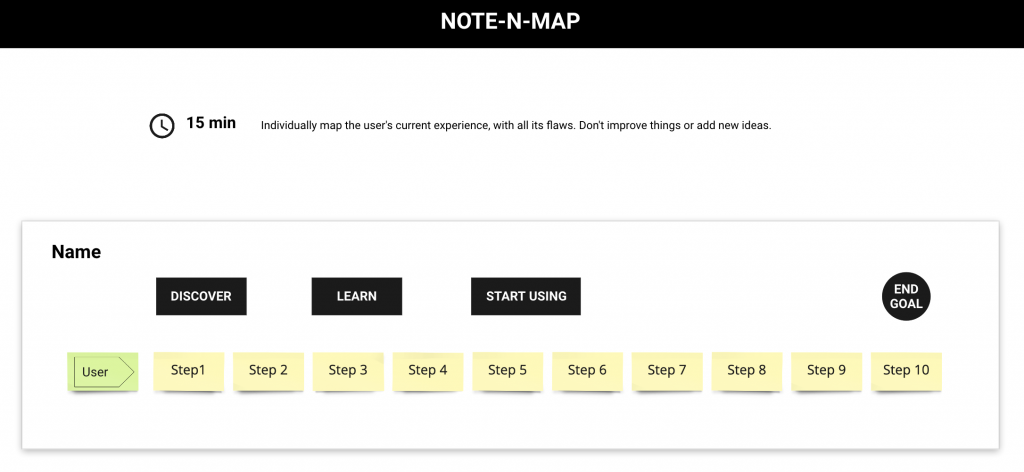Select the START USING stage label
This screenshot has height=472, width=1024.
[x=526, y=296]
